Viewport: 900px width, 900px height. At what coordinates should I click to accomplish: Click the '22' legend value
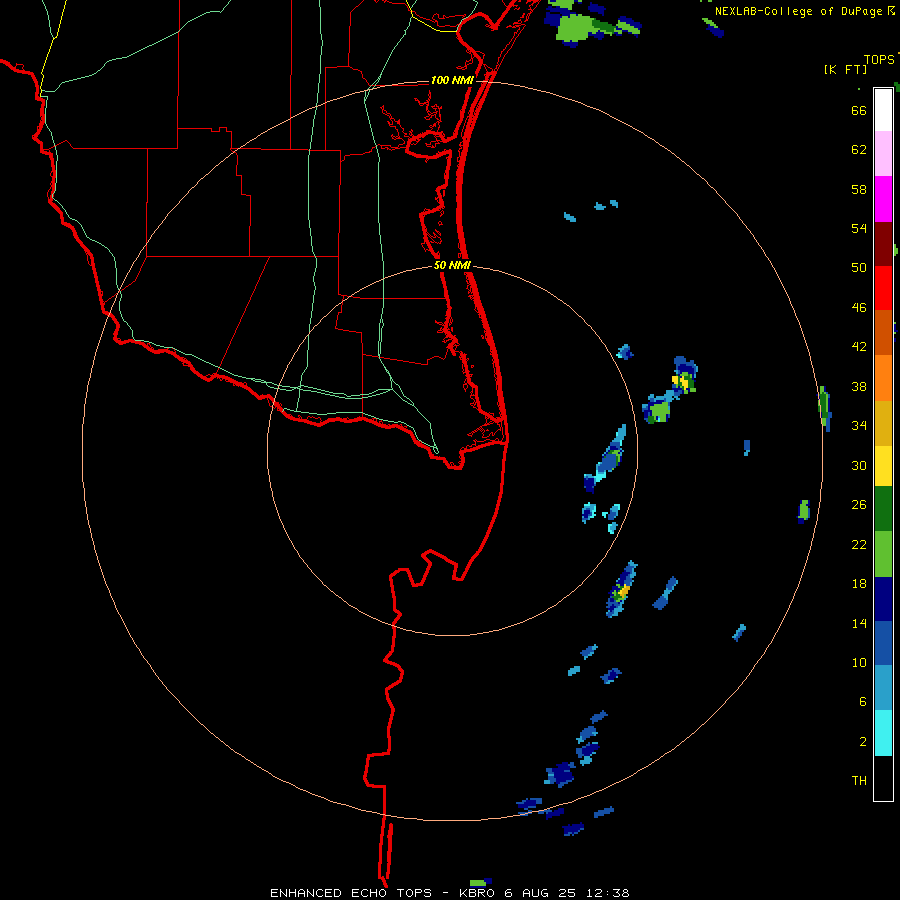click(x=859, y=545)
